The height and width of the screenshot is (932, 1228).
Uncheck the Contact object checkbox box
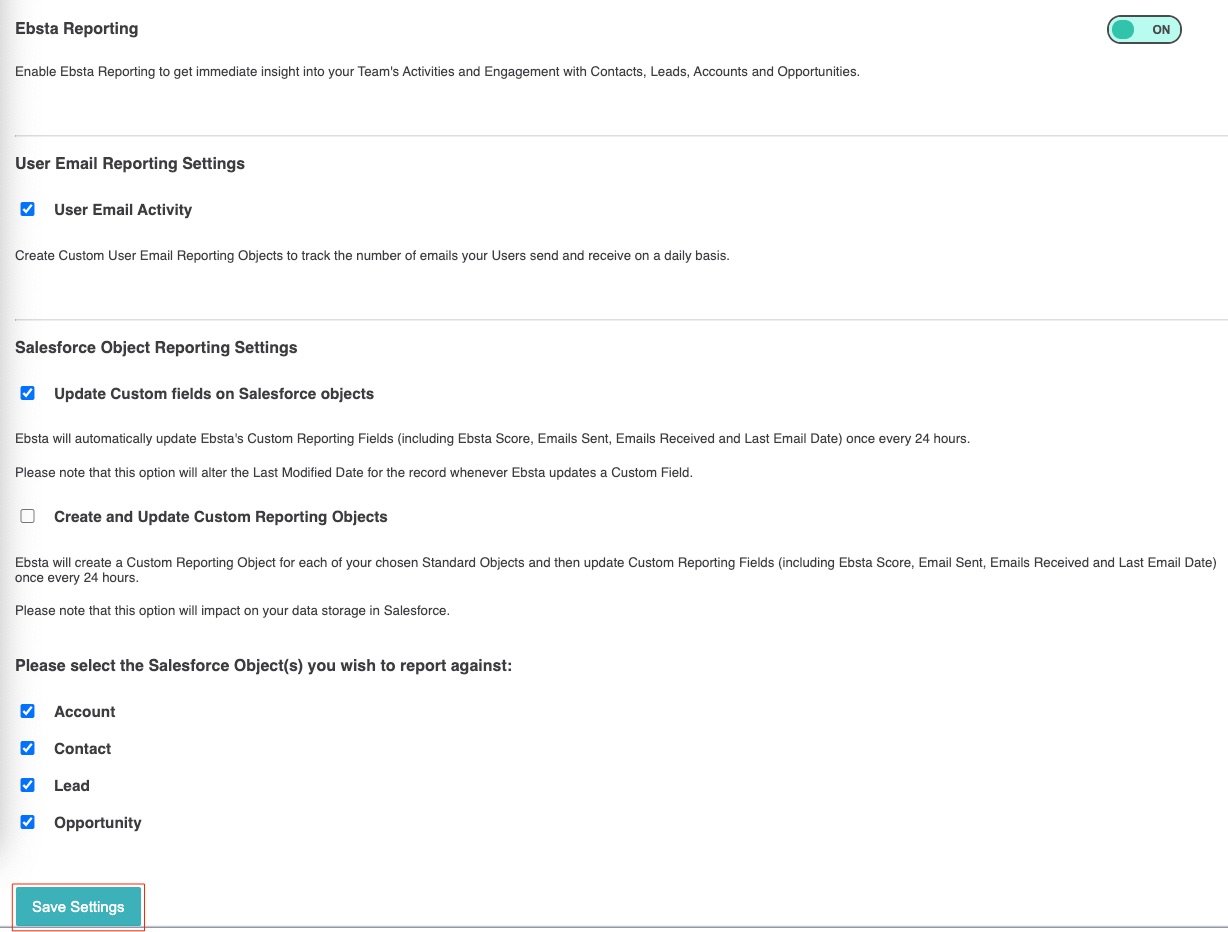click(28, 748)
